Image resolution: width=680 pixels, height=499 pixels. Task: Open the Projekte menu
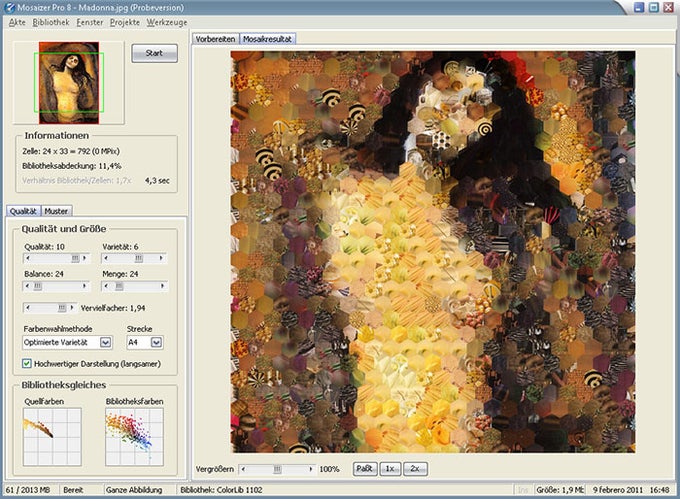click(x=125, y=22)
